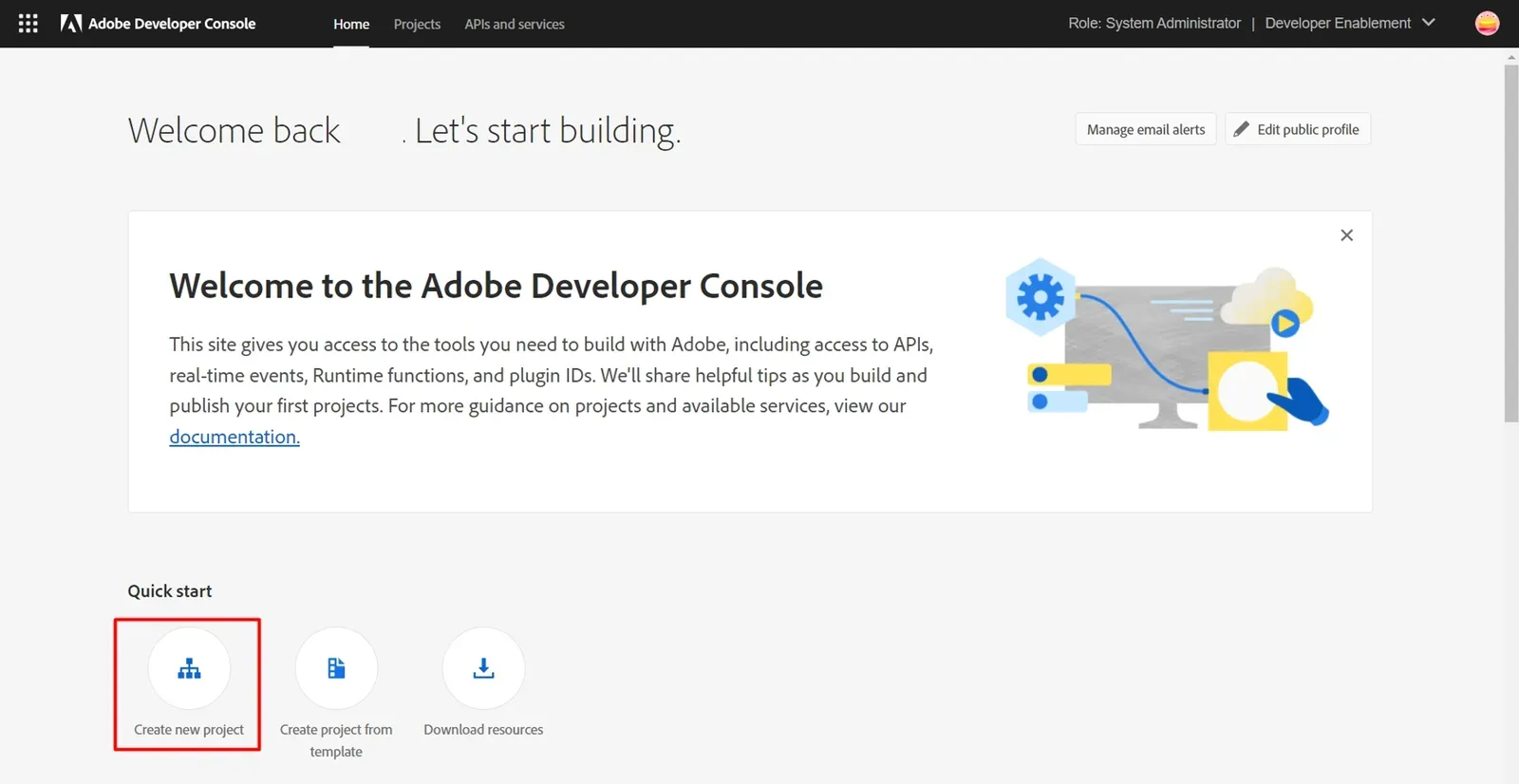Viewport: 1519px width, 784px height.
Task: Click the Download resources icon
Action: 483,668
